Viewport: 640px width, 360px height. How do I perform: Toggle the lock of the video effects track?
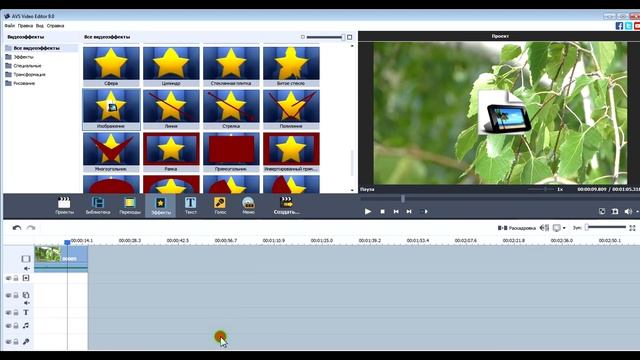16,278
